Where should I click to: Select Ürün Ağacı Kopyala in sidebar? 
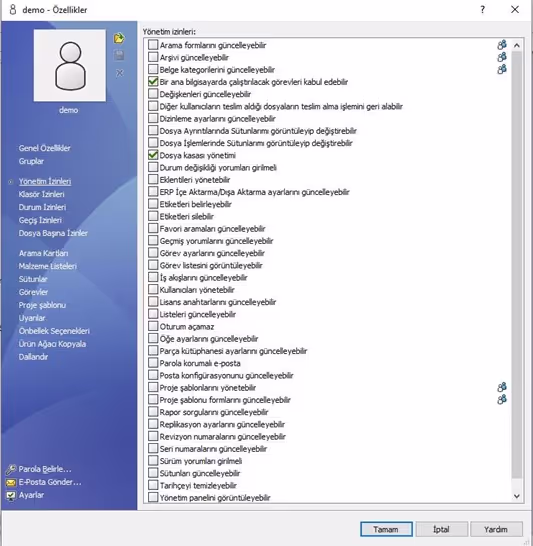click(x=52, y=344)
